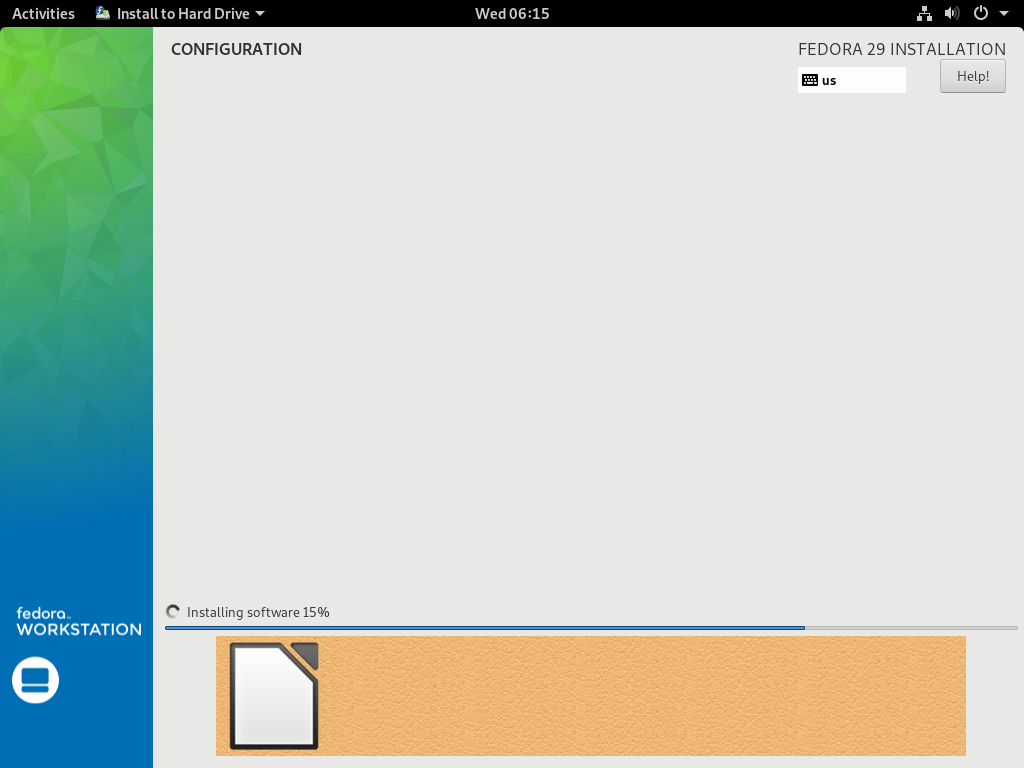Click the orange LibreOffice promotional banner
The height and width of the screenshot is (768, 1024).
pyautogui.click(x=590, y=696)
